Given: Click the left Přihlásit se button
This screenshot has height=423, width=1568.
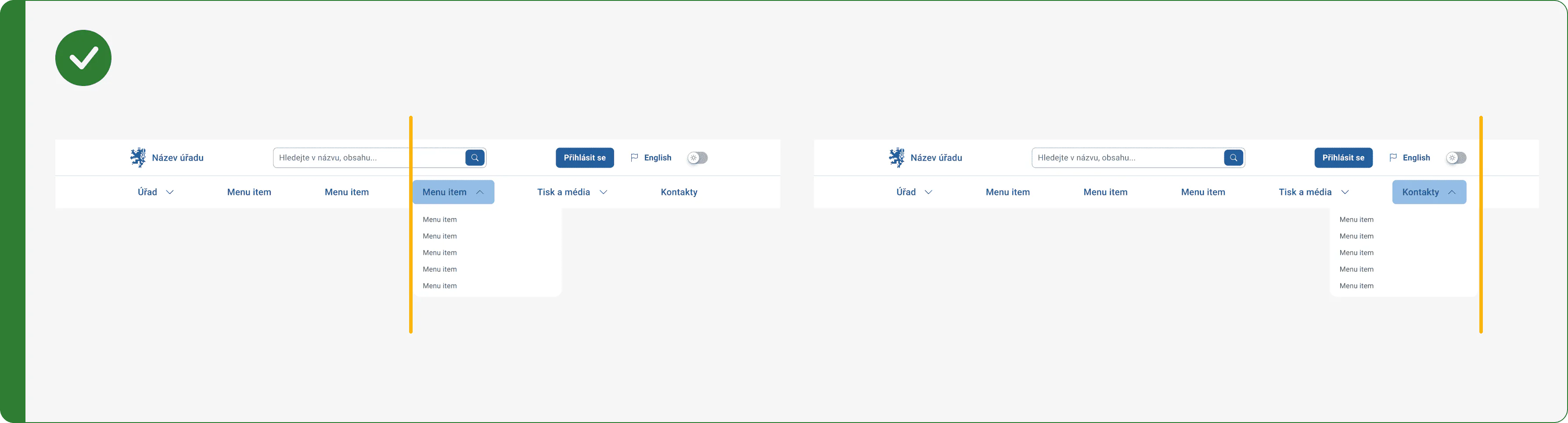Looking at the screenshot, I should coord(584,158).
